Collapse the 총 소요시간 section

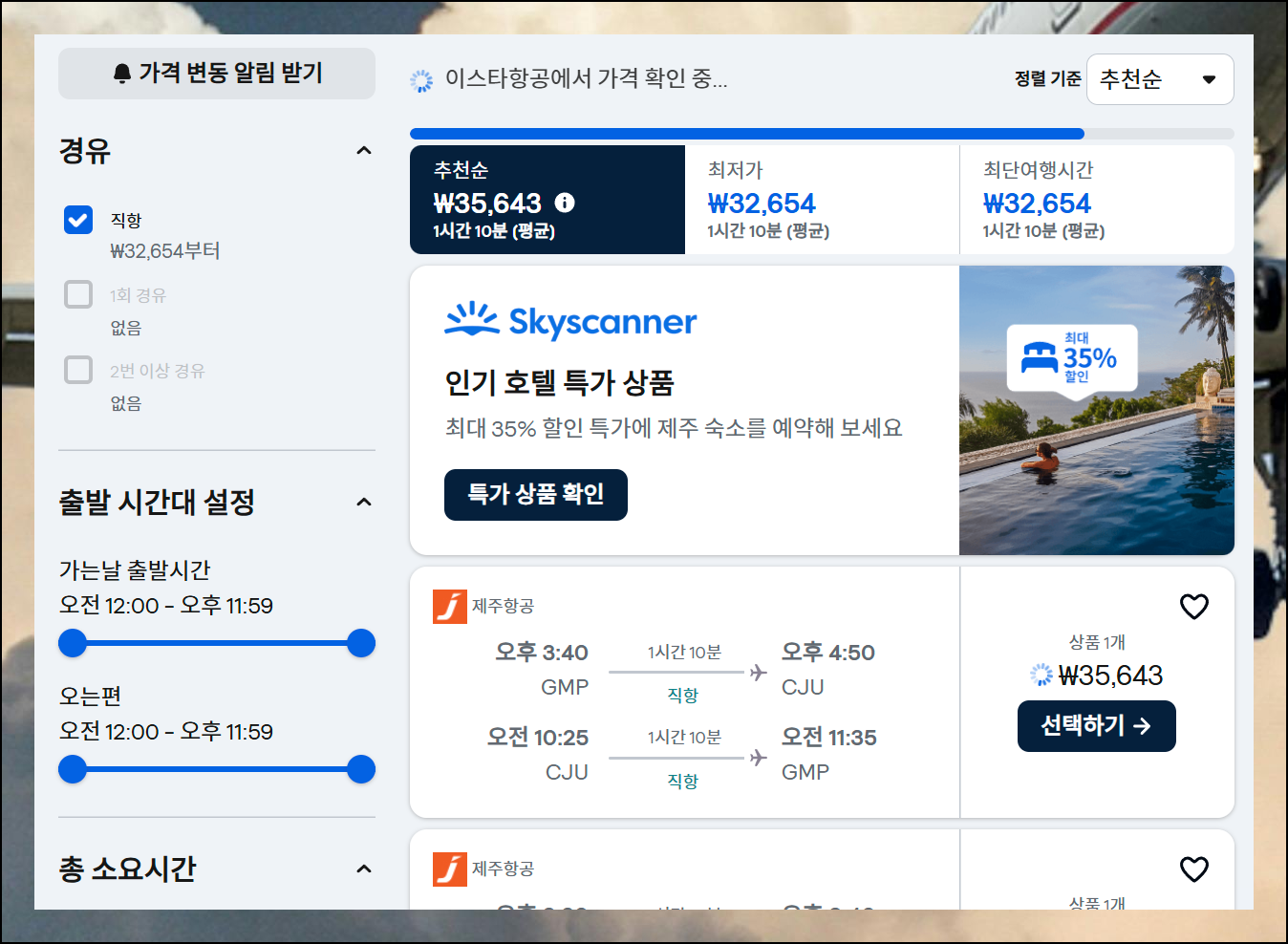(x=364, y=869)
